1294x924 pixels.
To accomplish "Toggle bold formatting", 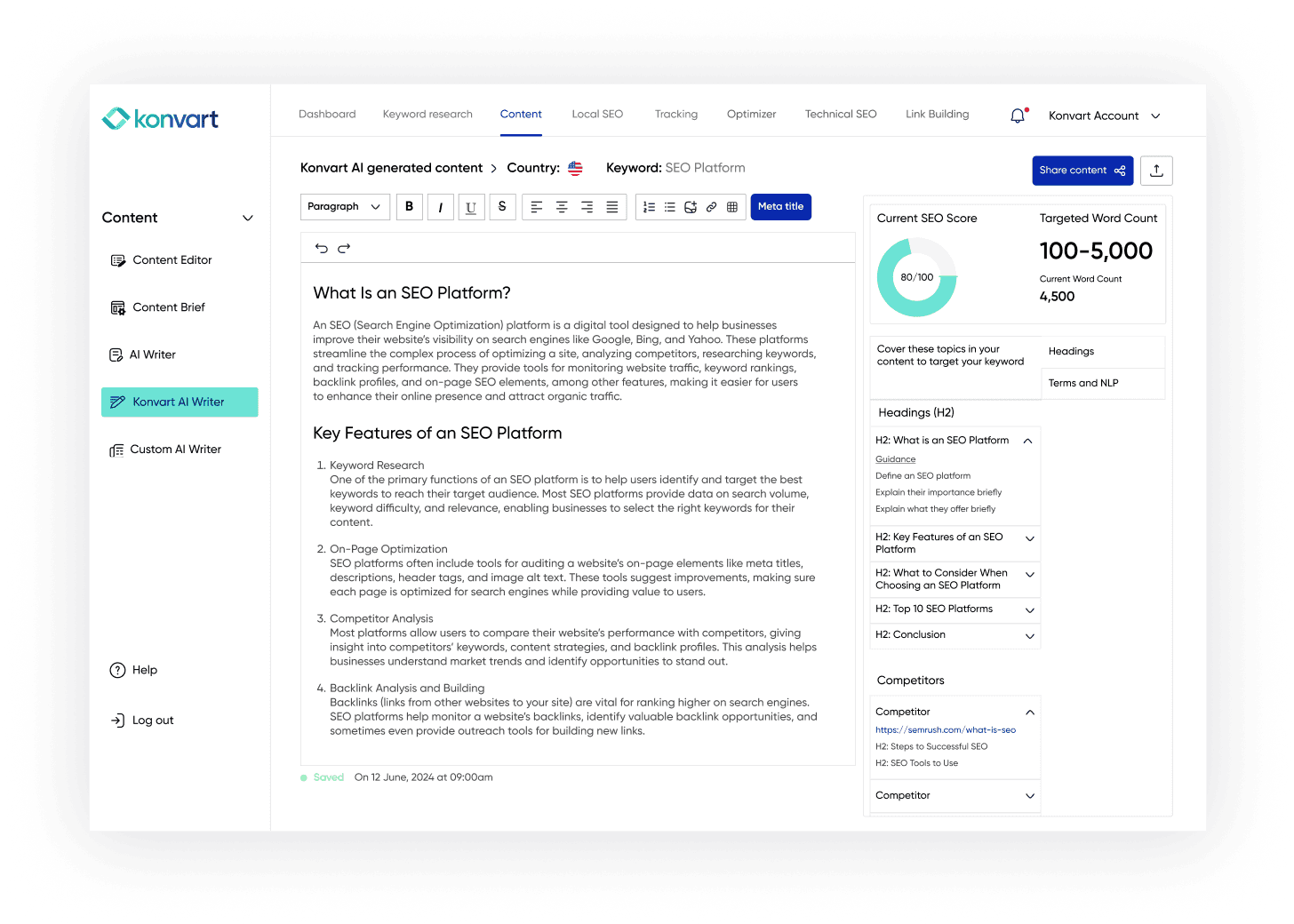I will pyautogui.click(x=409, y=206).
